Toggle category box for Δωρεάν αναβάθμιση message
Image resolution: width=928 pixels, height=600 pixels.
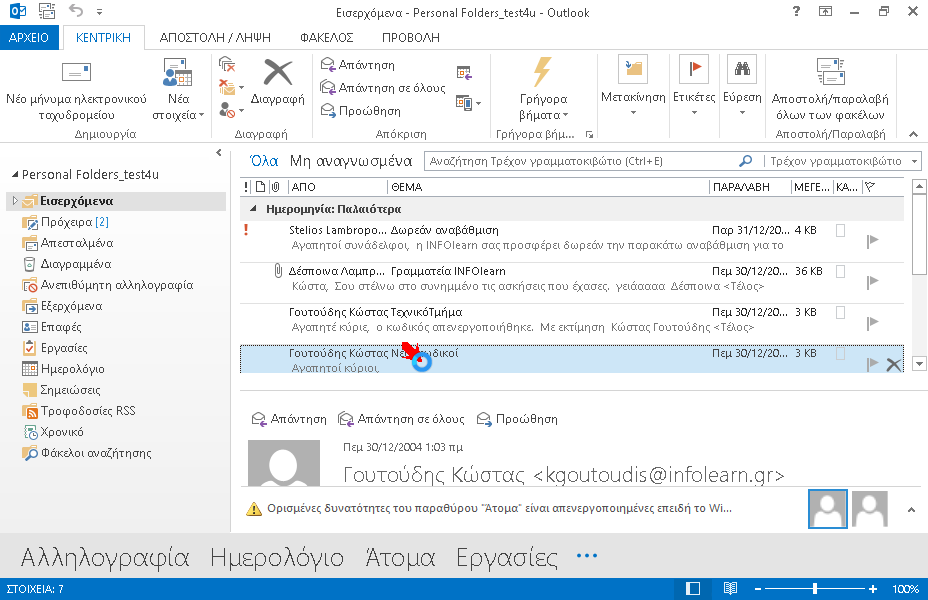click(840, 230)
